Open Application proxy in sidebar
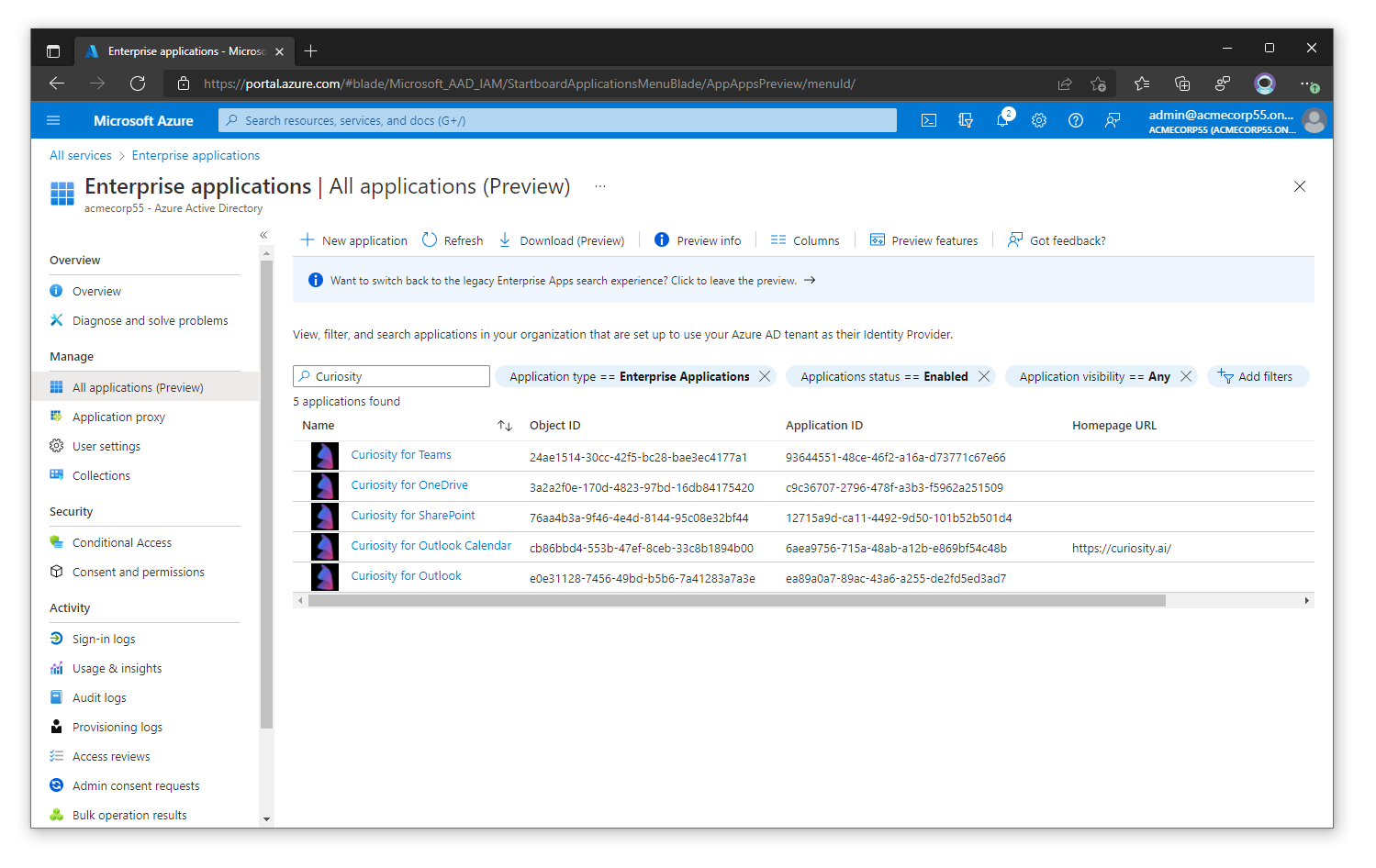This screenshot has width=1376, height=868. 118,417
